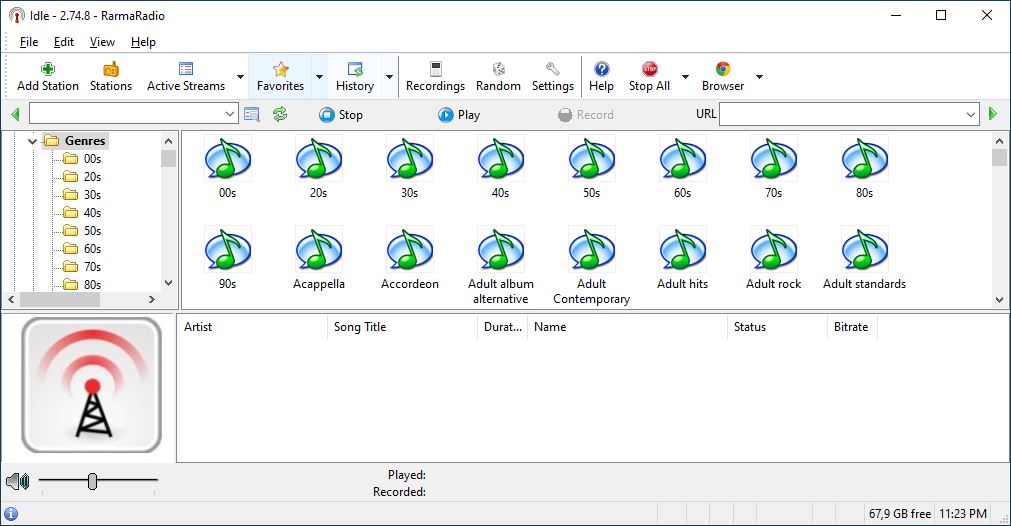Click the 67,9 GB free status text
Image resolution: width=1011 pixels, height=526 pixels.
(899, 514)
